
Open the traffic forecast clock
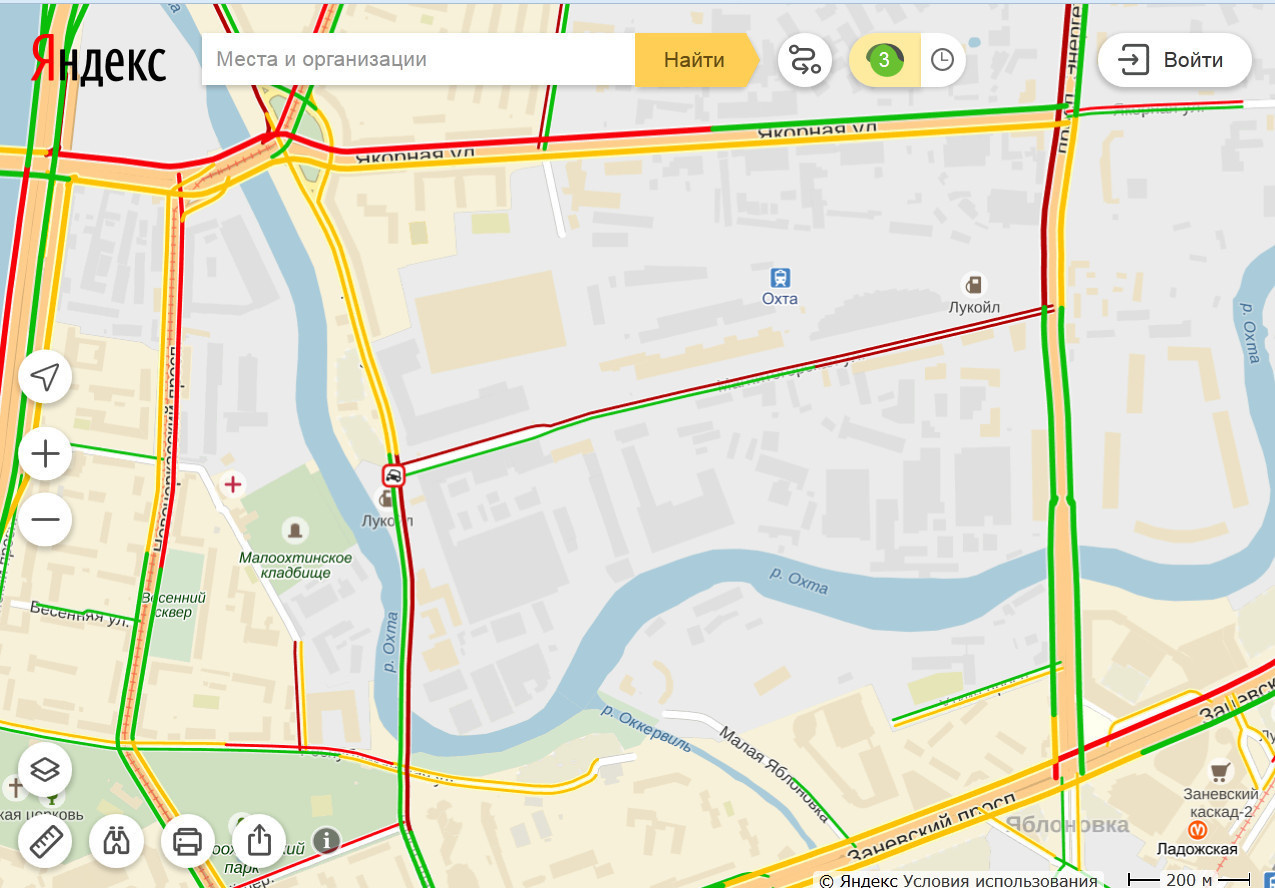943,60
